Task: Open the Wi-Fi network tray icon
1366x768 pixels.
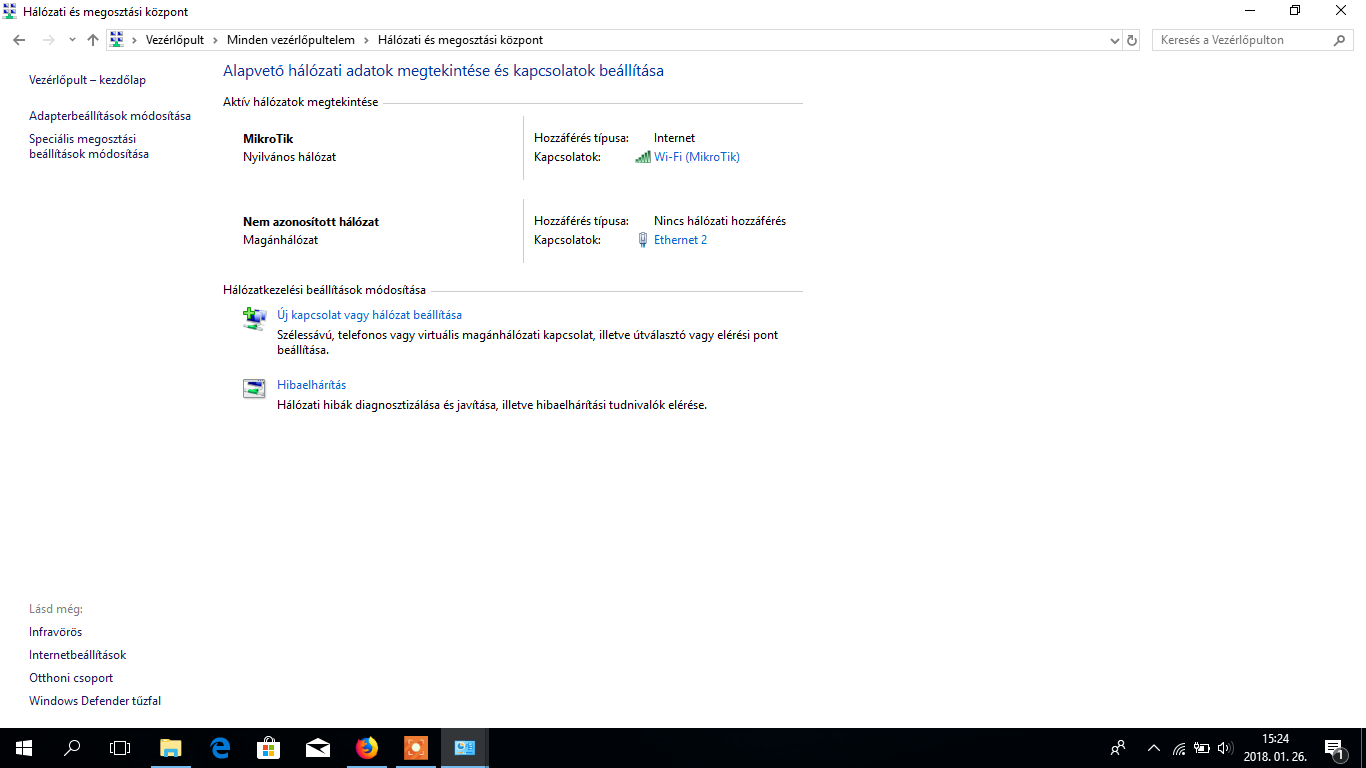Action: click(1179, 748)
